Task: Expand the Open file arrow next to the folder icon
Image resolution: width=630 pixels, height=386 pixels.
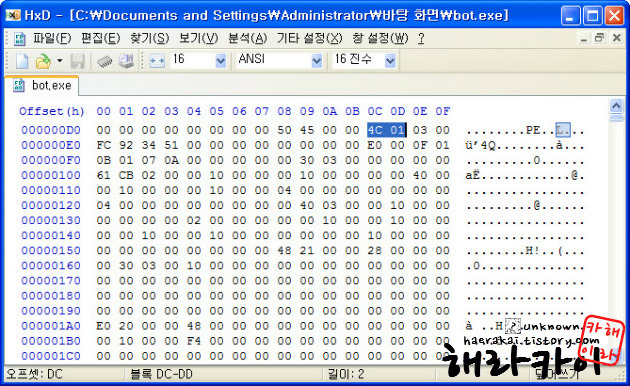Action: (59, 61)
